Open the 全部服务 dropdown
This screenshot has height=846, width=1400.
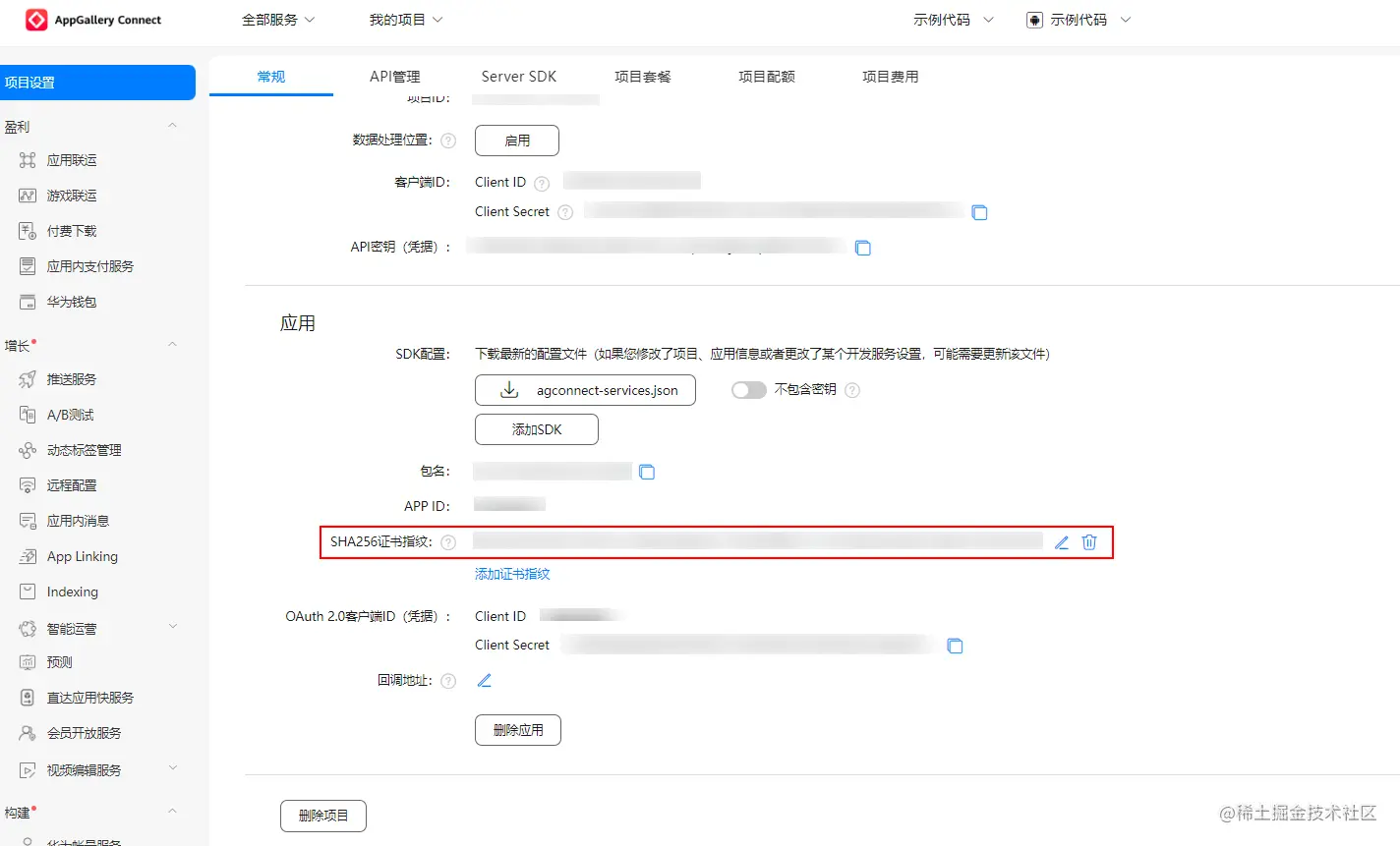278,20
